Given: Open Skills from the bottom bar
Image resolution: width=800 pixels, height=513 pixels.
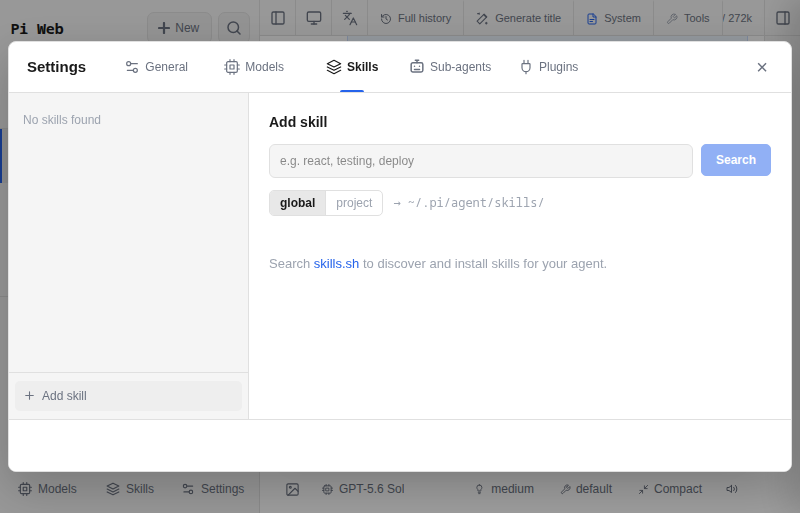Looking at the screenshot, I should coord(130,489).
